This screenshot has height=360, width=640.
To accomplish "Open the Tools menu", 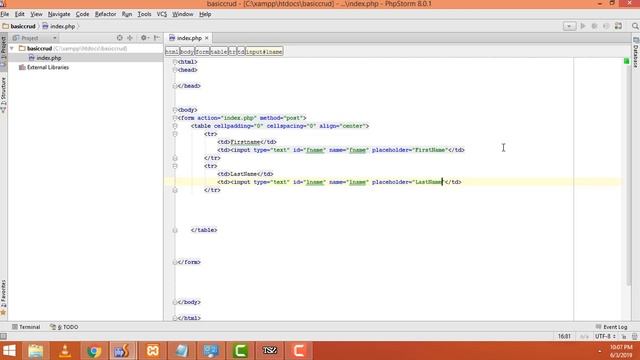I will tap(144, 14).
